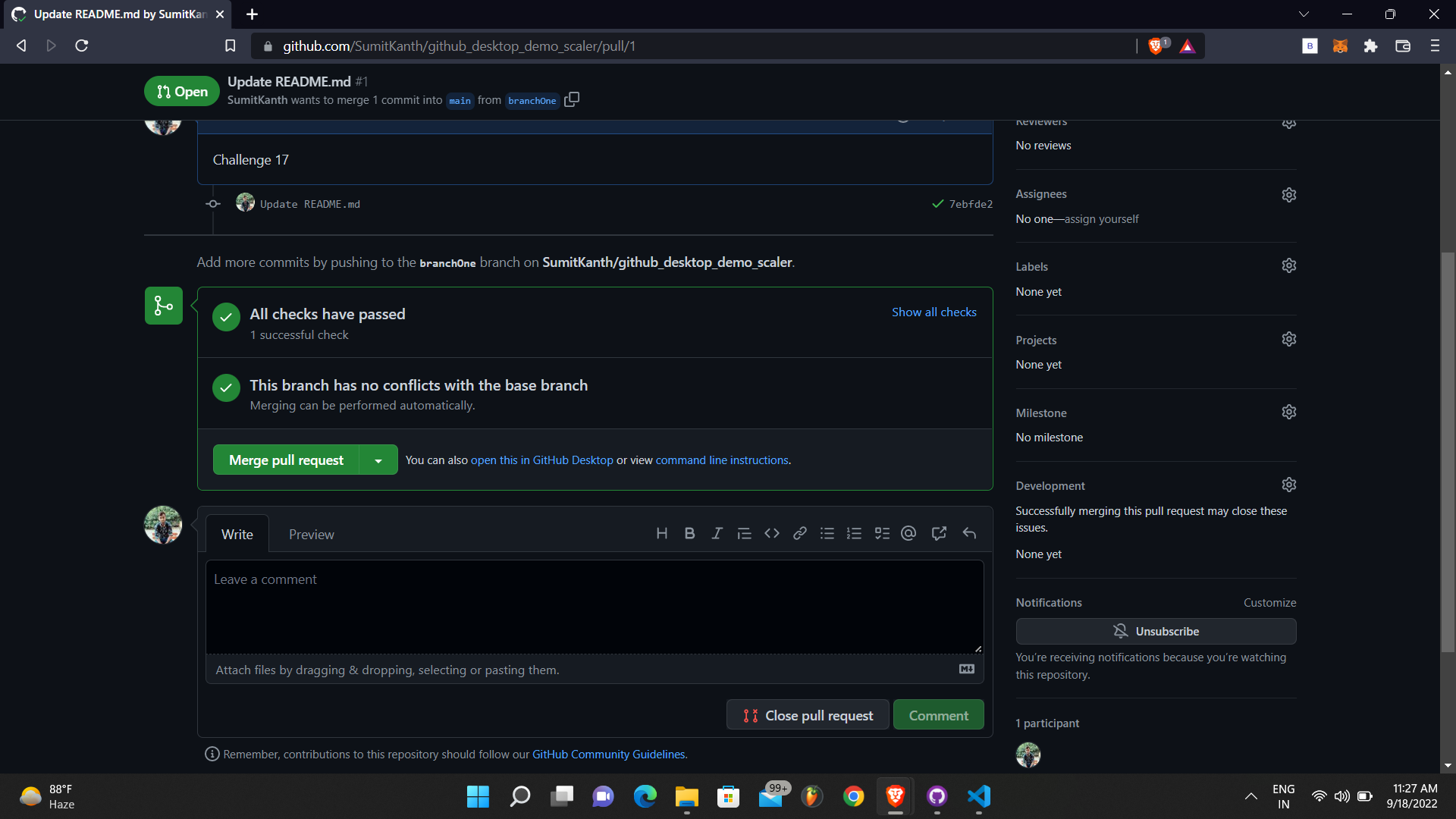Image resolution: width=1456 pixels, height=819 pixels.
Task: Open the Show all checks link
Action: (934, 312)
